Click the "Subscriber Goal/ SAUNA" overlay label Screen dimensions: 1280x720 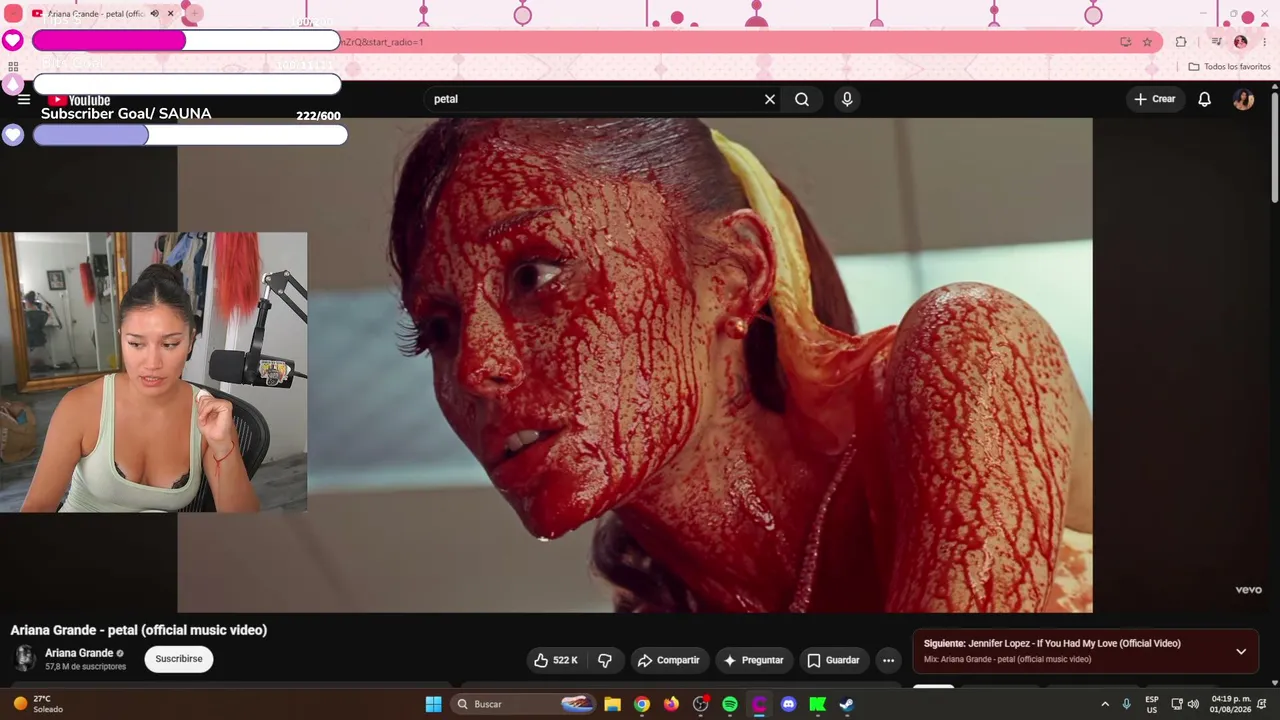(126, 114)
